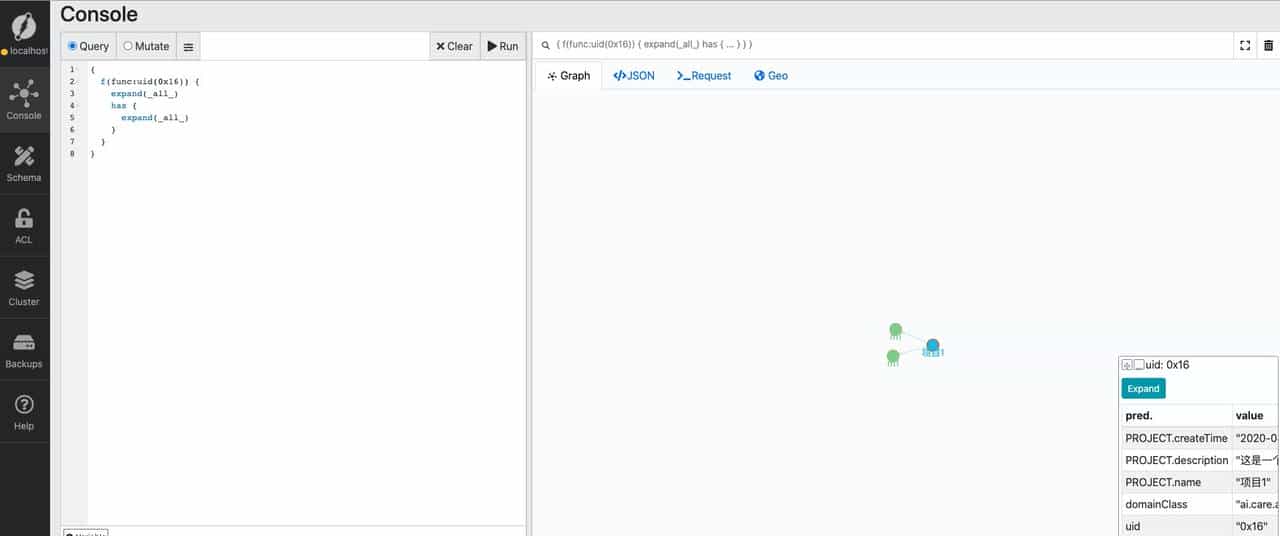Image resolution: width=1280 pixels, height=536 pixels.
Task: Select the blue graph node
Action: click(x=932, y=346)
